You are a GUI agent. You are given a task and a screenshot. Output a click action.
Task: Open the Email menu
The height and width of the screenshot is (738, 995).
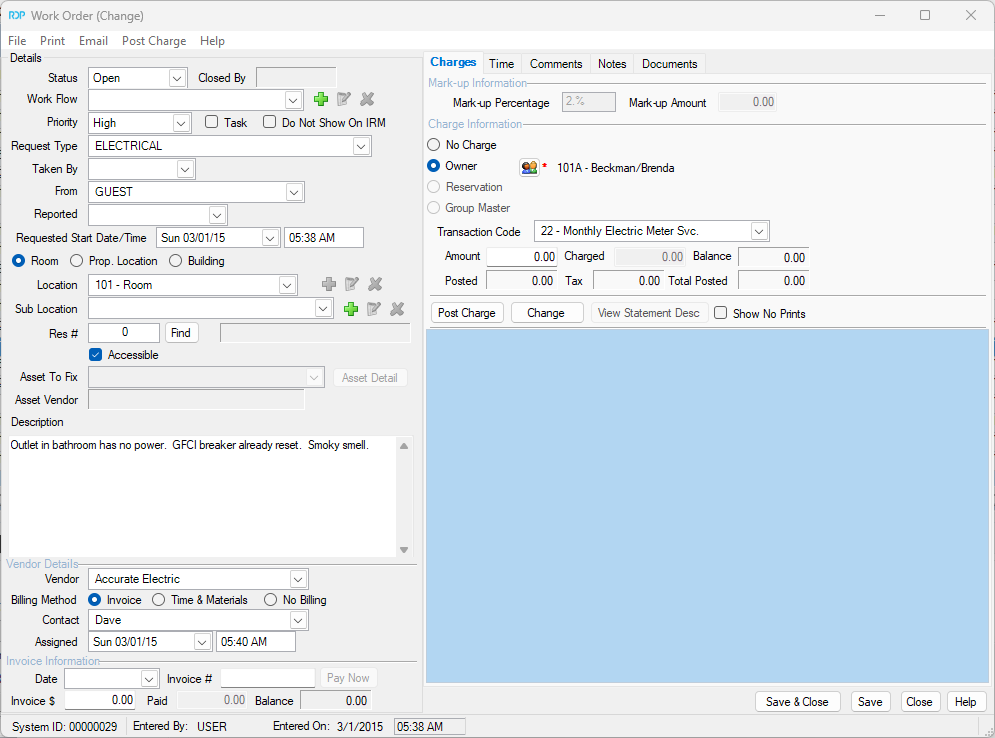(93, 41)
